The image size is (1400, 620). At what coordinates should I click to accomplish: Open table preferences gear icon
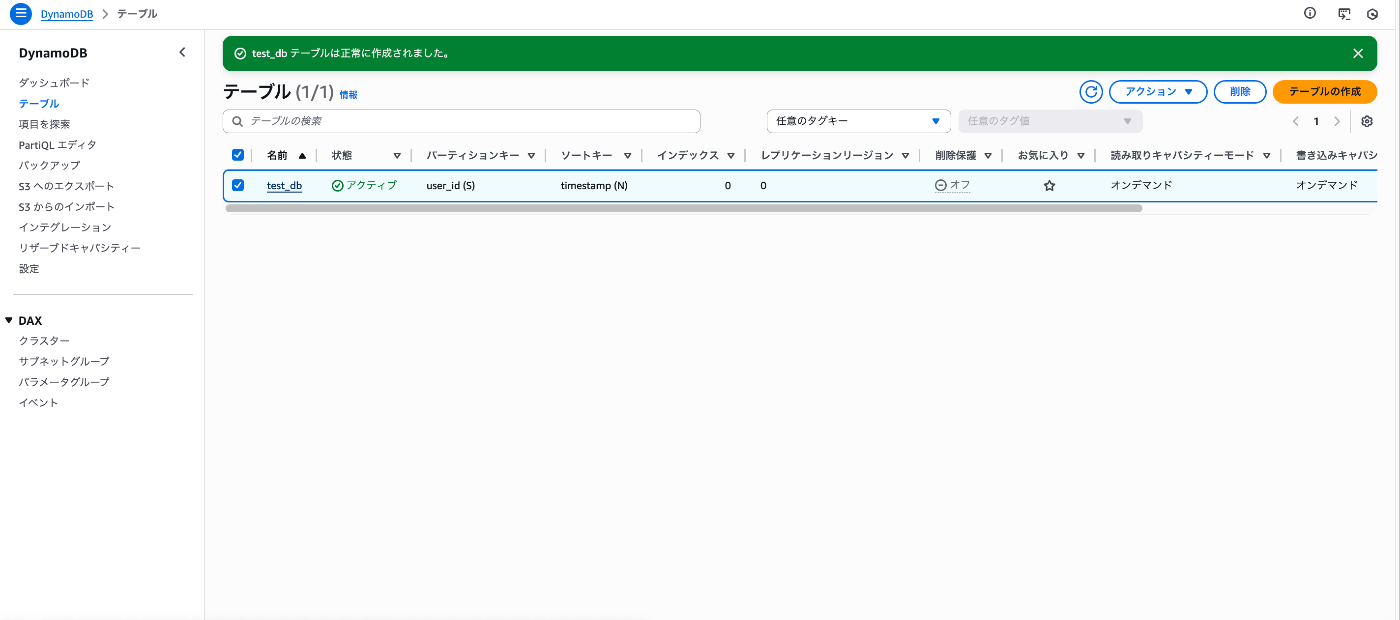point(1367,121)
